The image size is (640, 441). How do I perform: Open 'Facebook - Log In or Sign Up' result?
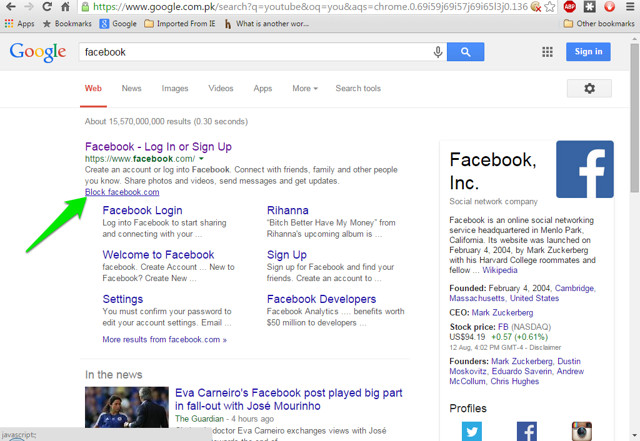pos(158,147)
